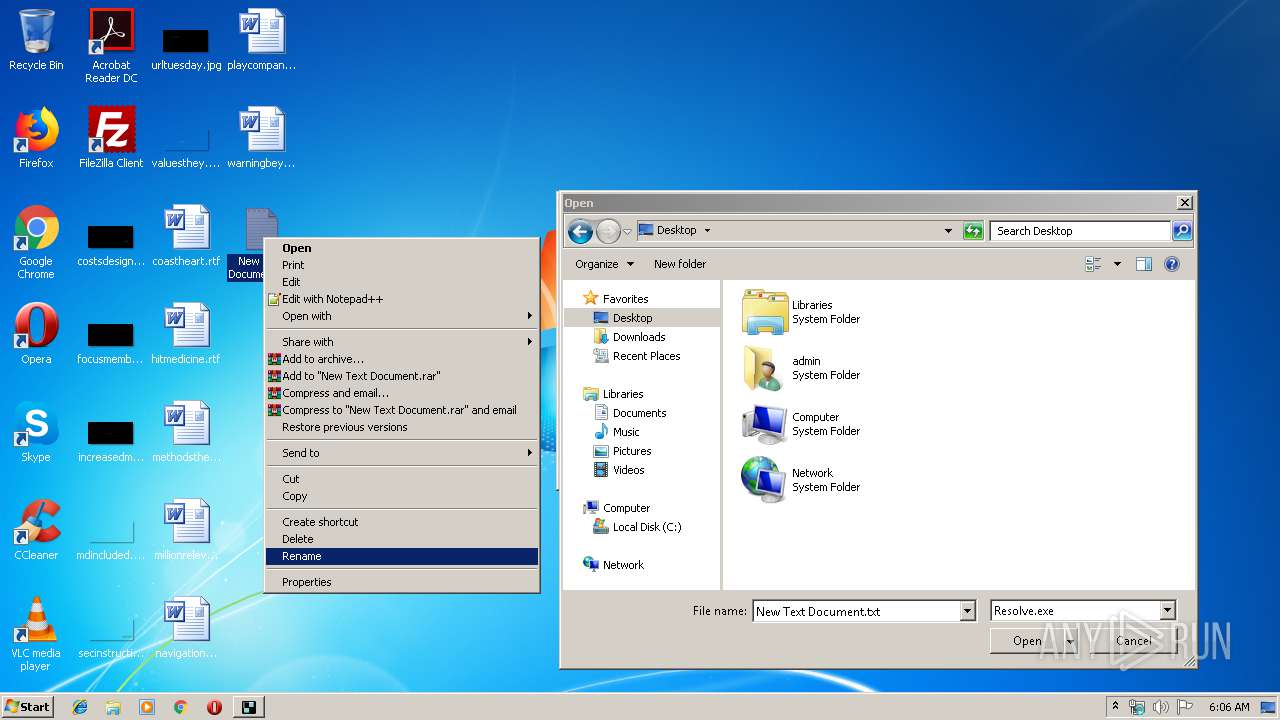The width and height of the screenshot is (1280, 720).
Task: Select the playcompan Word document icon
Action: click(262, 40)
